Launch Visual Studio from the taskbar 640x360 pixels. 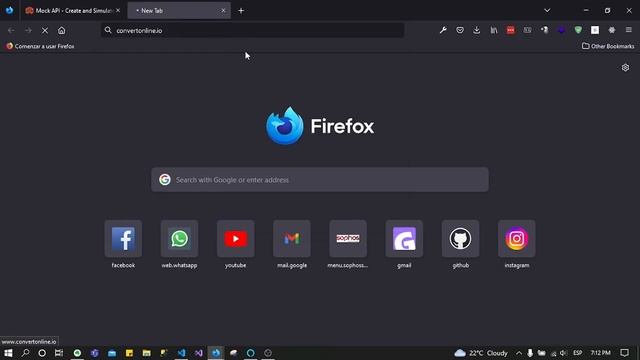tap(199, 353)
